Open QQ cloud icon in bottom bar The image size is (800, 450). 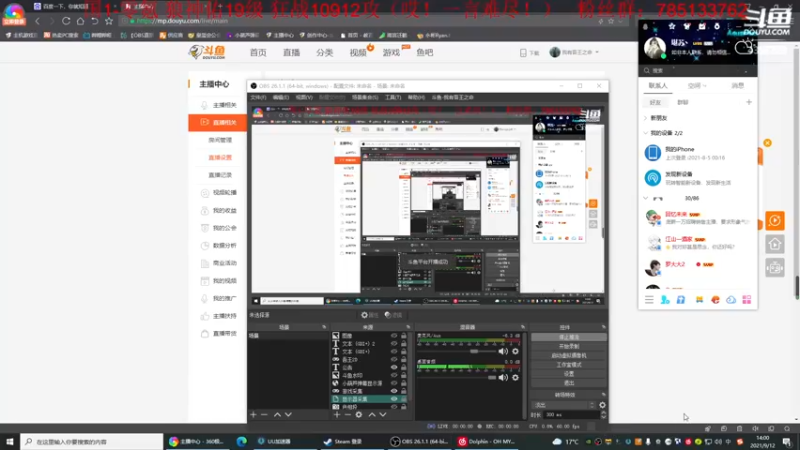(731, 300)
